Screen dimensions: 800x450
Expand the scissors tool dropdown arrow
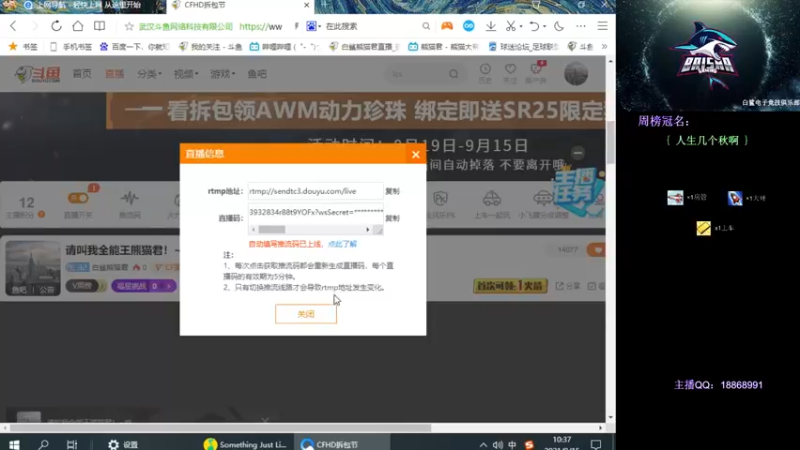(520, 27)
